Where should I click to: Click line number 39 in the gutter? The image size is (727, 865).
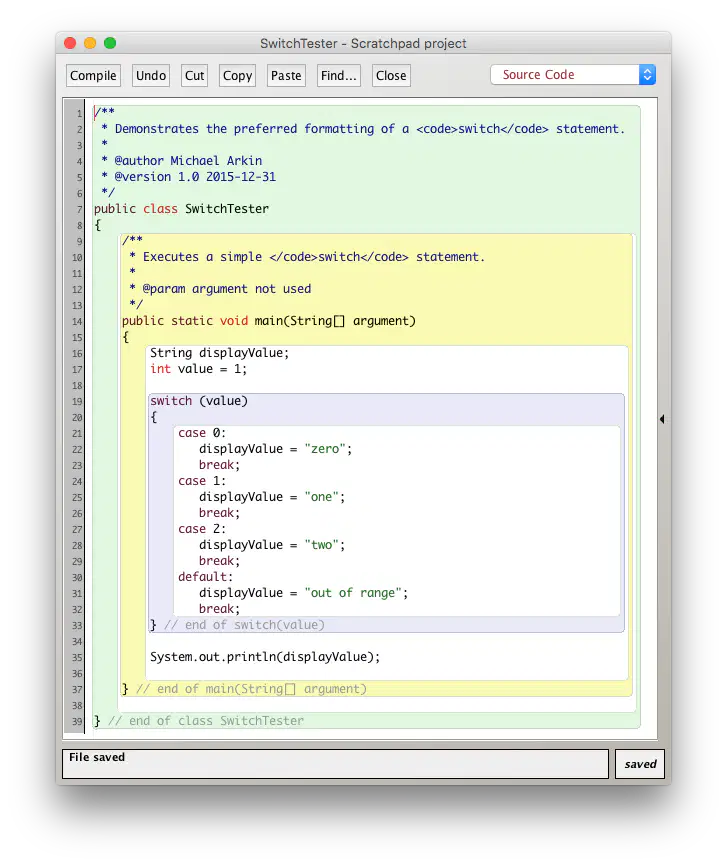[77, 722]
